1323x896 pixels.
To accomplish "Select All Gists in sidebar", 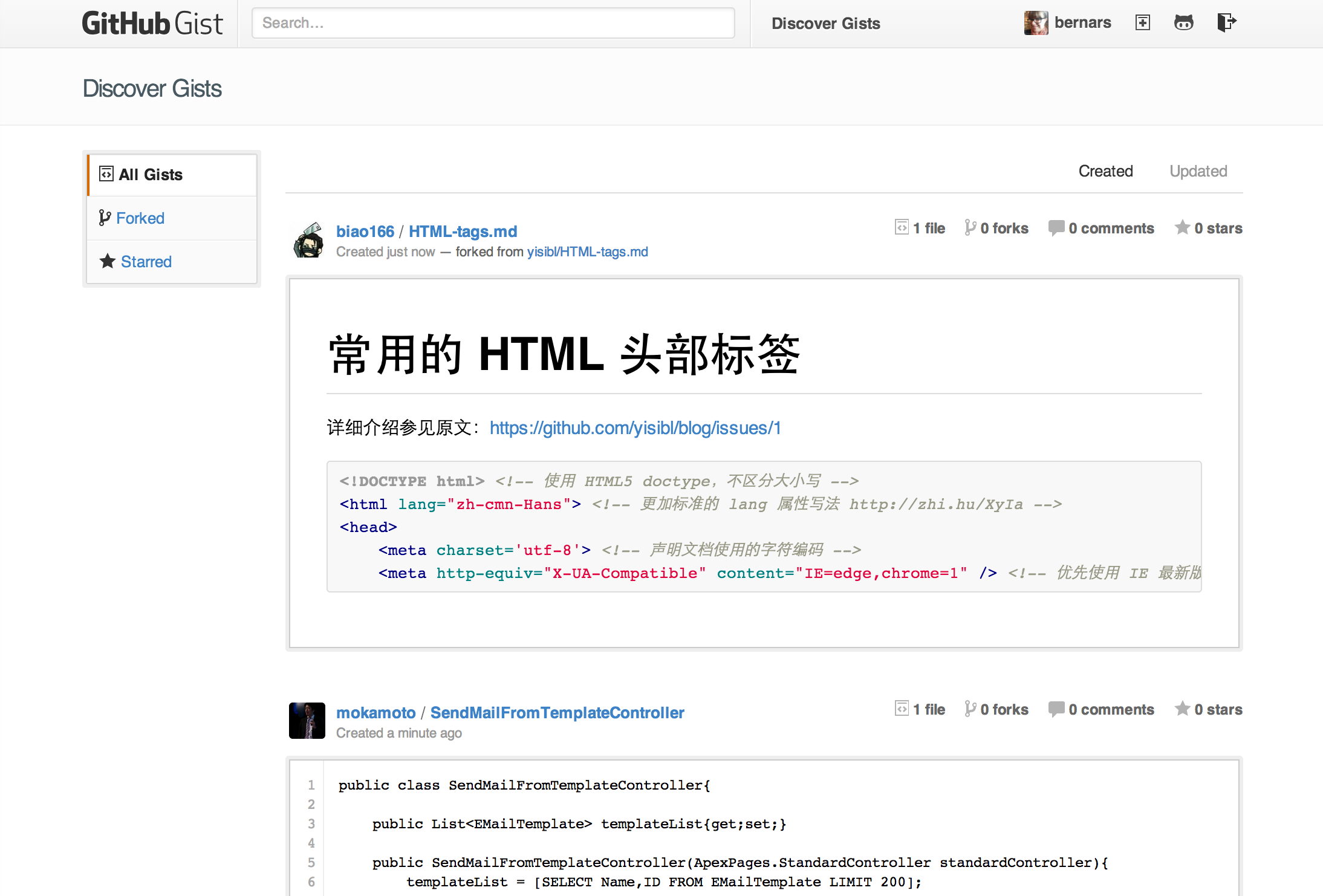I will [151, 175].
